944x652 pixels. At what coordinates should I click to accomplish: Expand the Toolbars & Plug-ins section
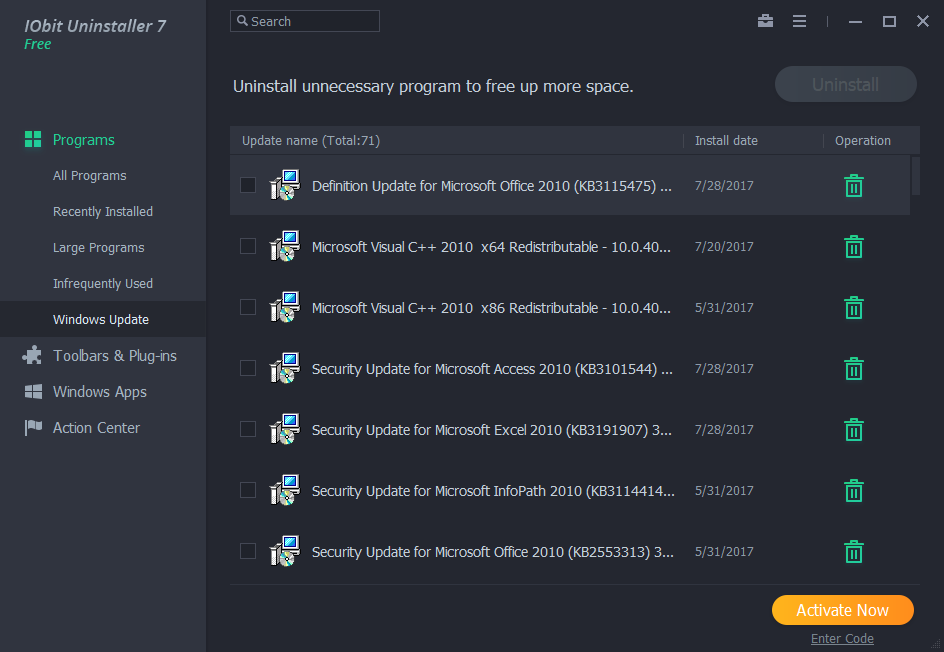(x=114, y=356)
